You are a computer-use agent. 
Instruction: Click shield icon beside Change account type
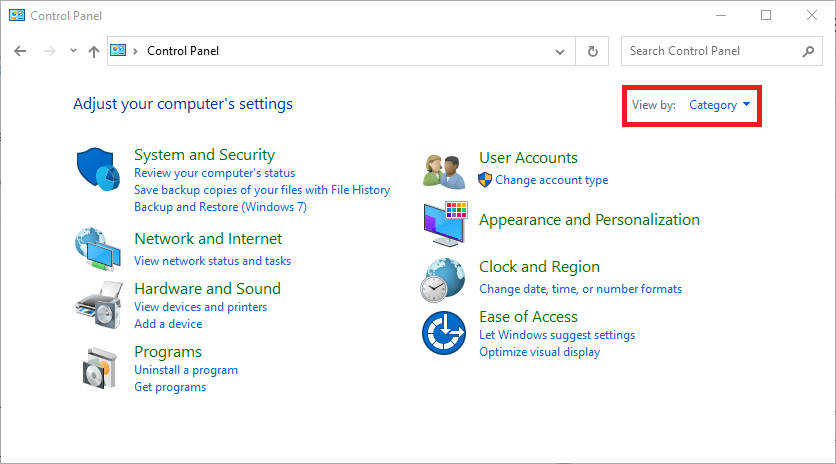tap(485, 180)
